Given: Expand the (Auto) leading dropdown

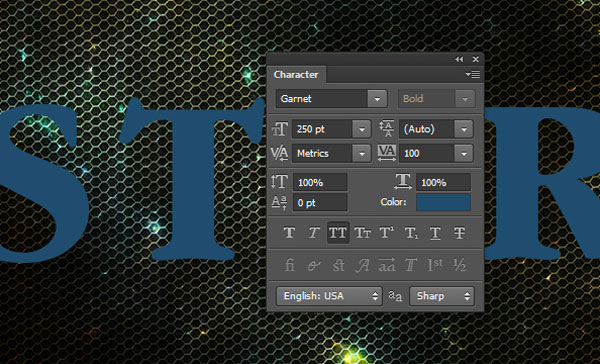Looking at the screenshot, I should click(x=464, y=129).
